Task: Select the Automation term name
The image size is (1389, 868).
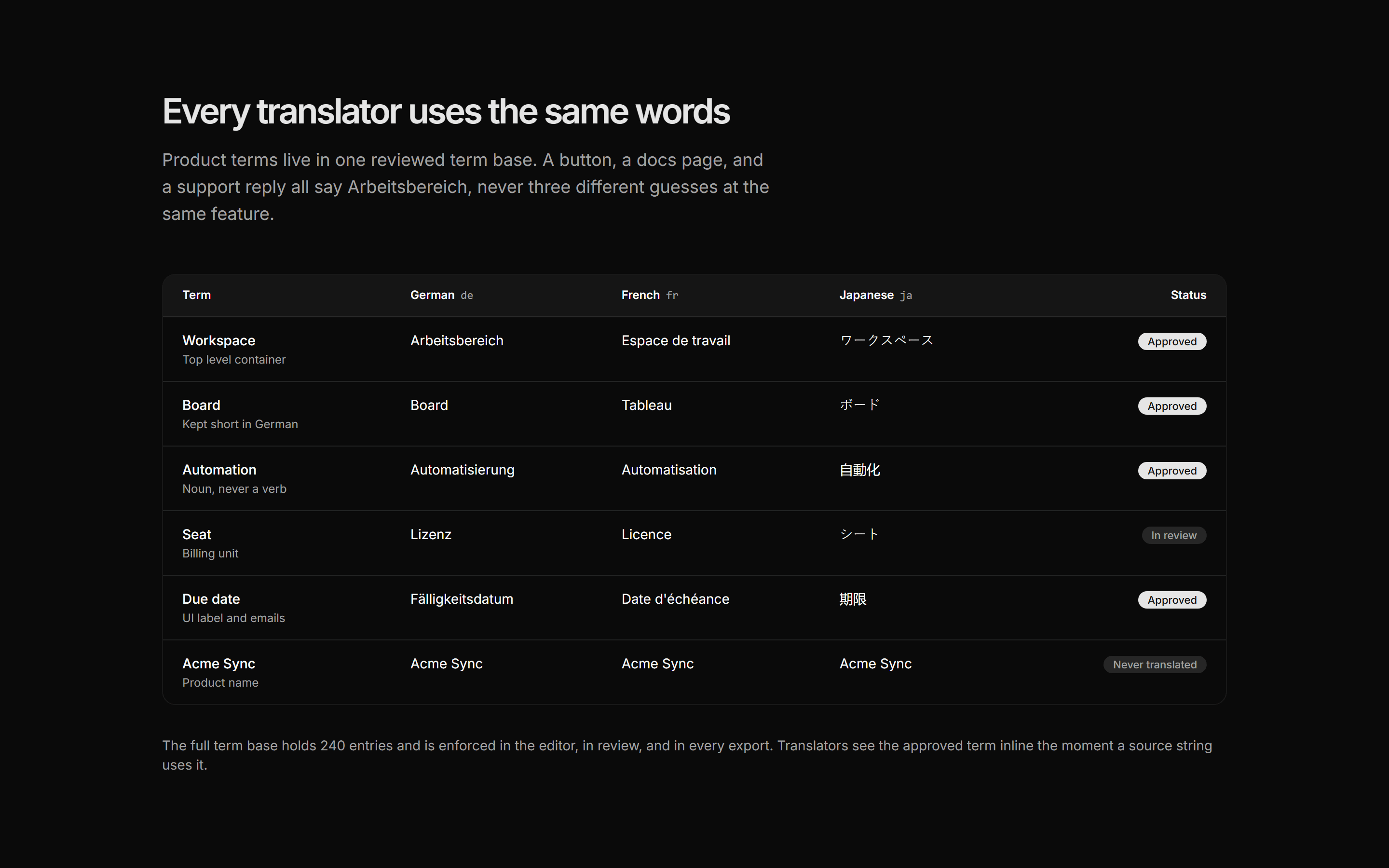Action: coord(219,470)
